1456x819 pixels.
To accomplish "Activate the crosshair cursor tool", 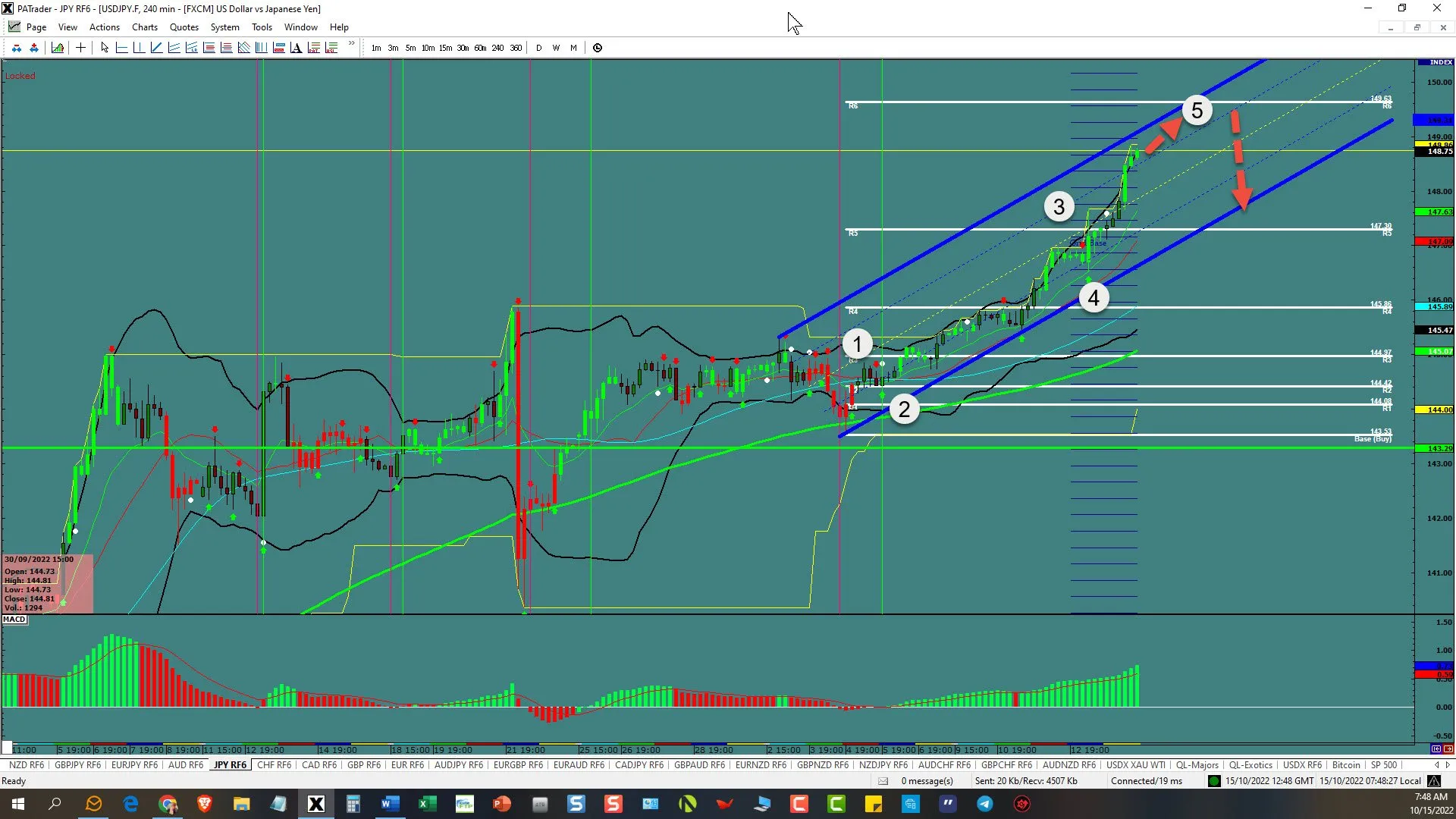I will tap(80, 48).
